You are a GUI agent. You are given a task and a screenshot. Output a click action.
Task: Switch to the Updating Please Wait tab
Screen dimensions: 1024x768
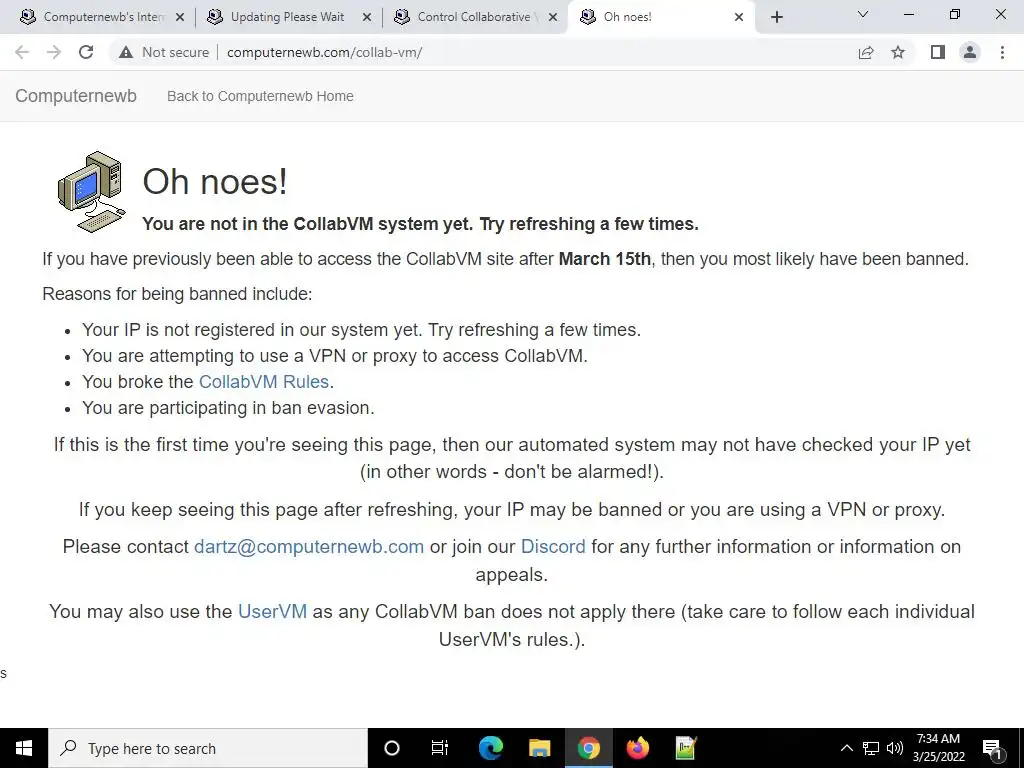pos(287,17)
